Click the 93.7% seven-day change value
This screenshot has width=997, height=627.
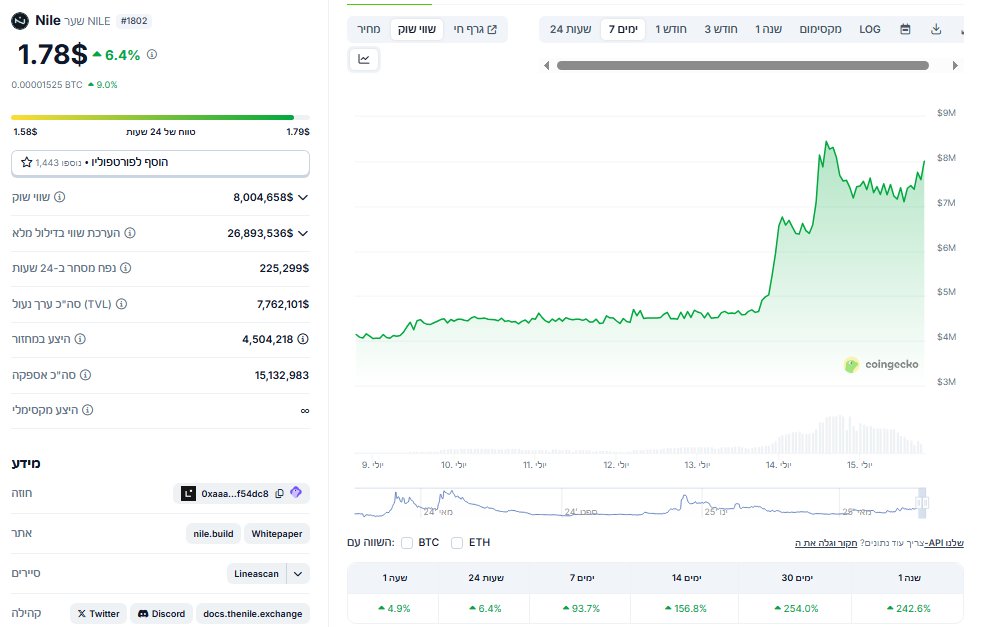tap(581, 609)
